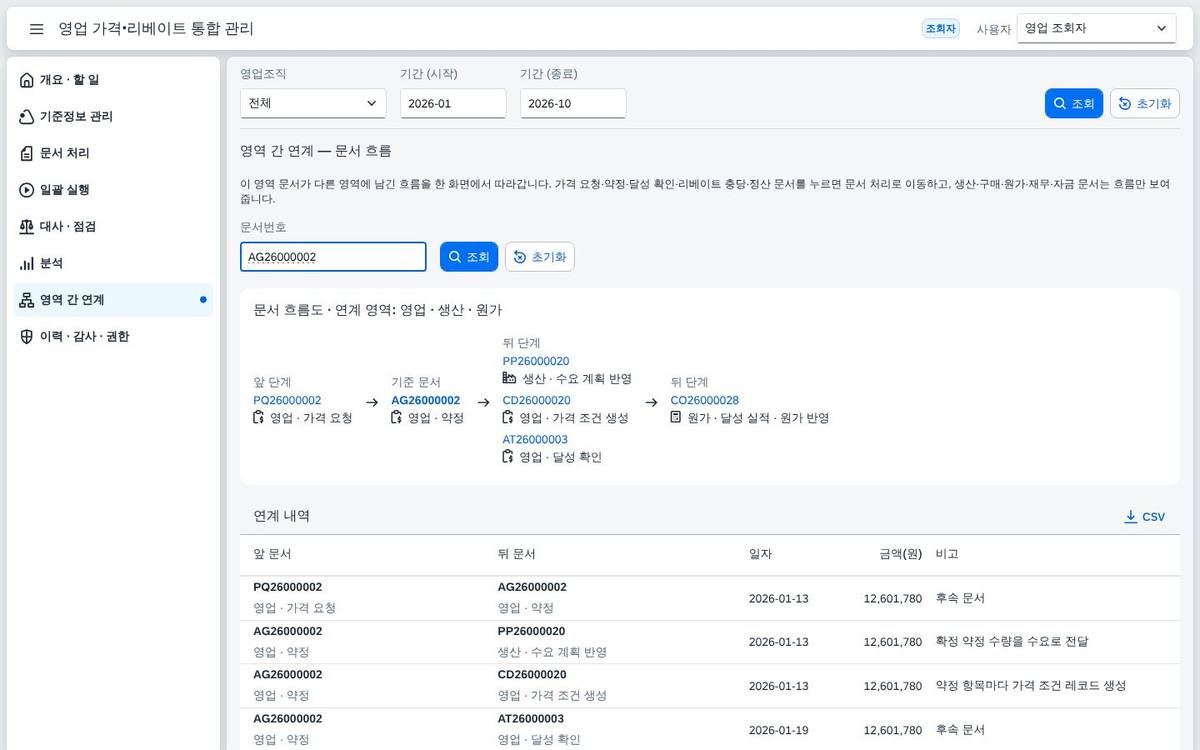Viewport: 1200px width, 750px height.
Task: Go to 기준정보 관리 menu
Action: tap(113, 117)
